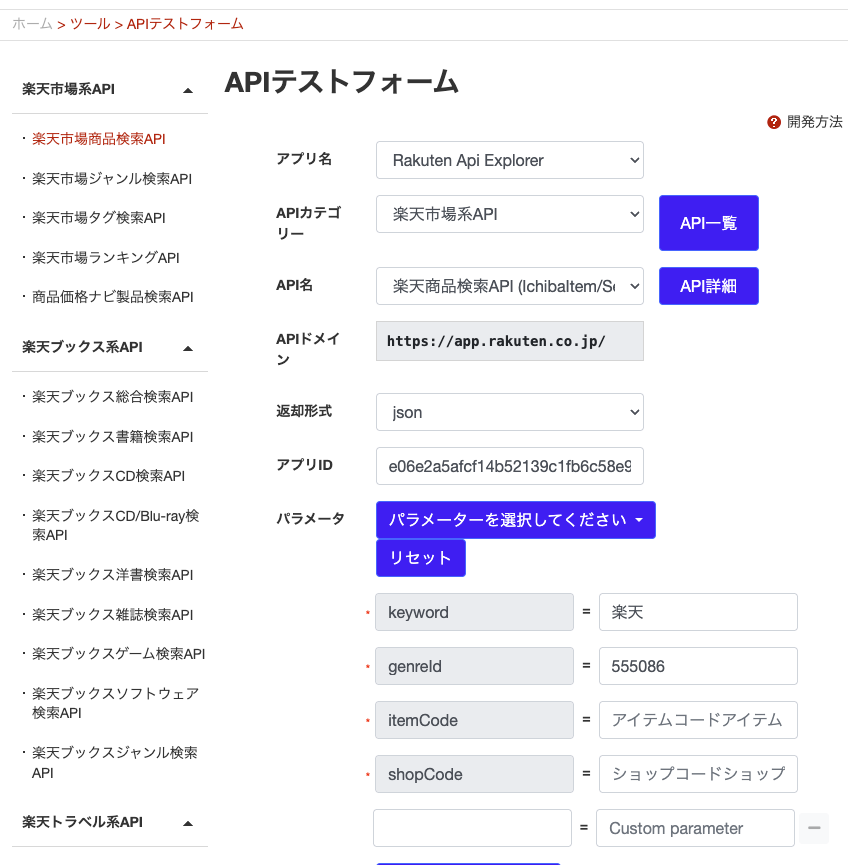Click the shopCode value input field
The image size is (848, 865).
click(x=698, y=774)
